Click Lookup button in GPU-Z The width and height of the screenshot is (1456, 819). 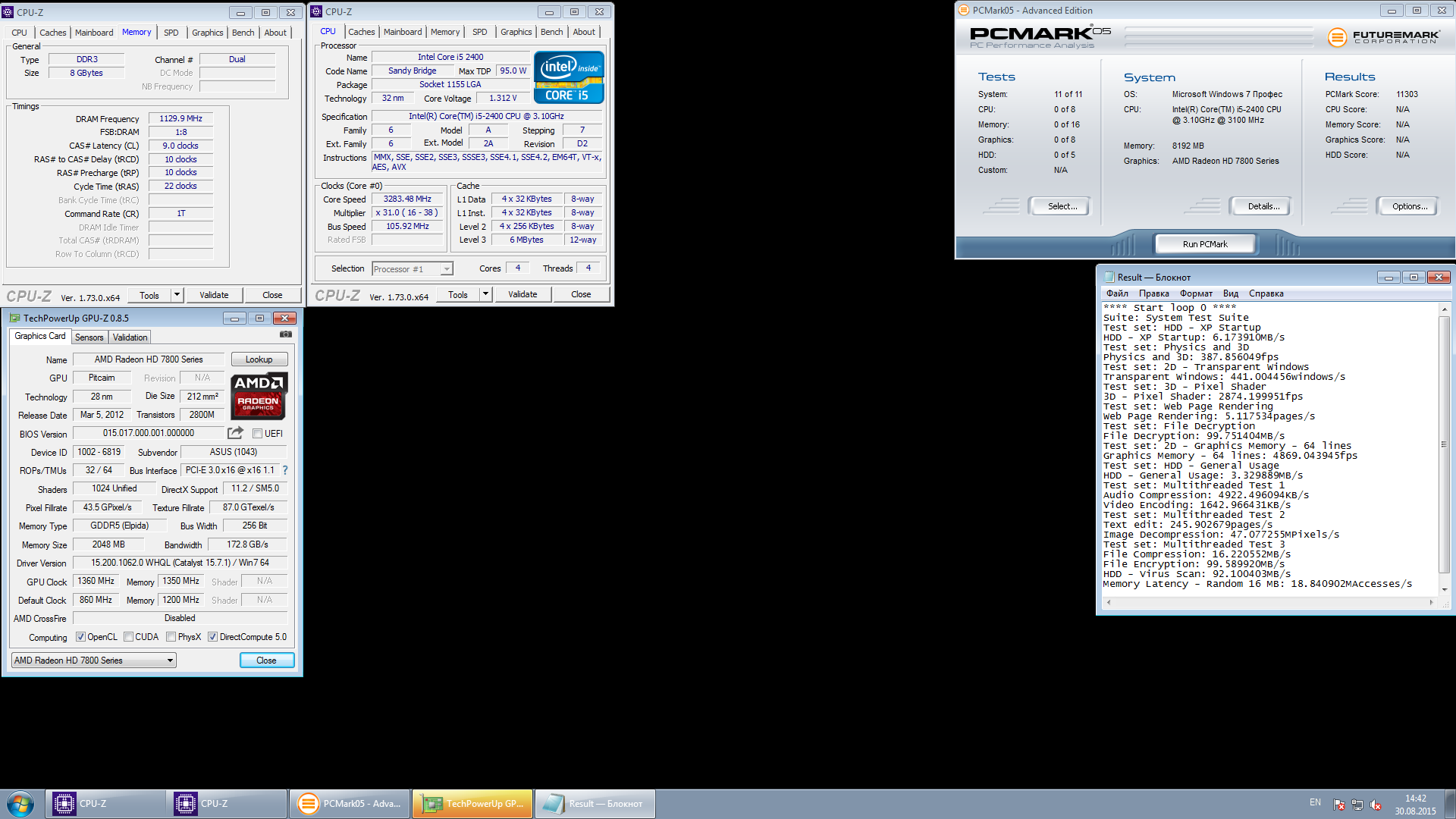click(x=259, y=359)
